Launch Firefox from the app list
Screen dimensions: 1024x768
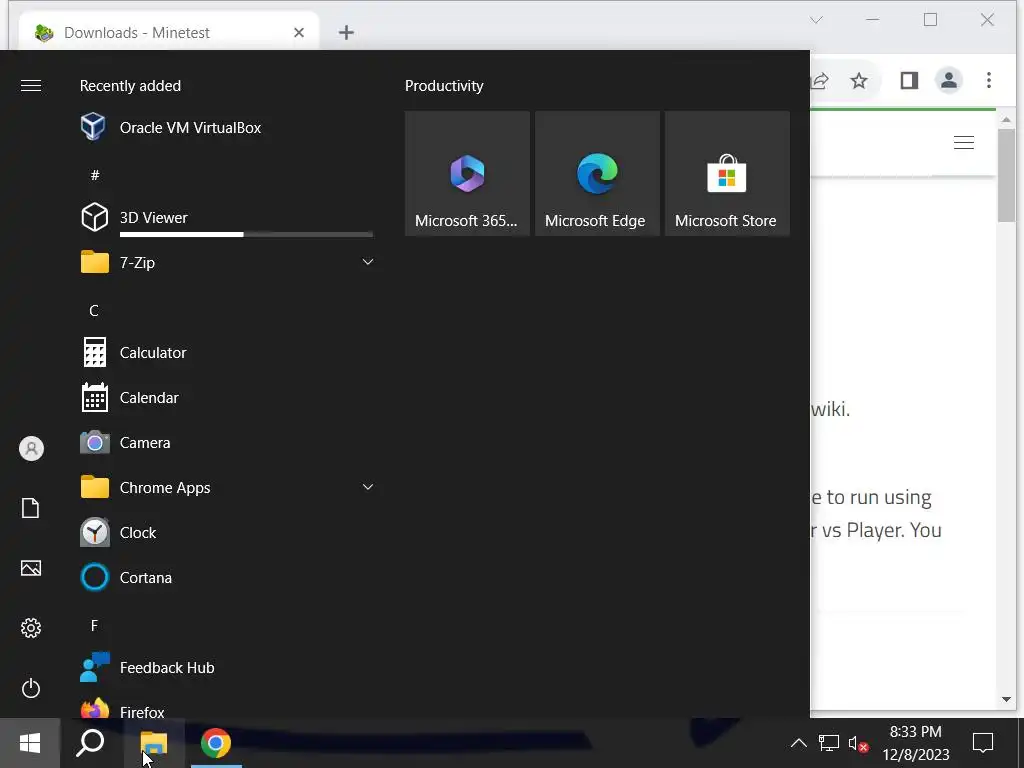(225, 709)
